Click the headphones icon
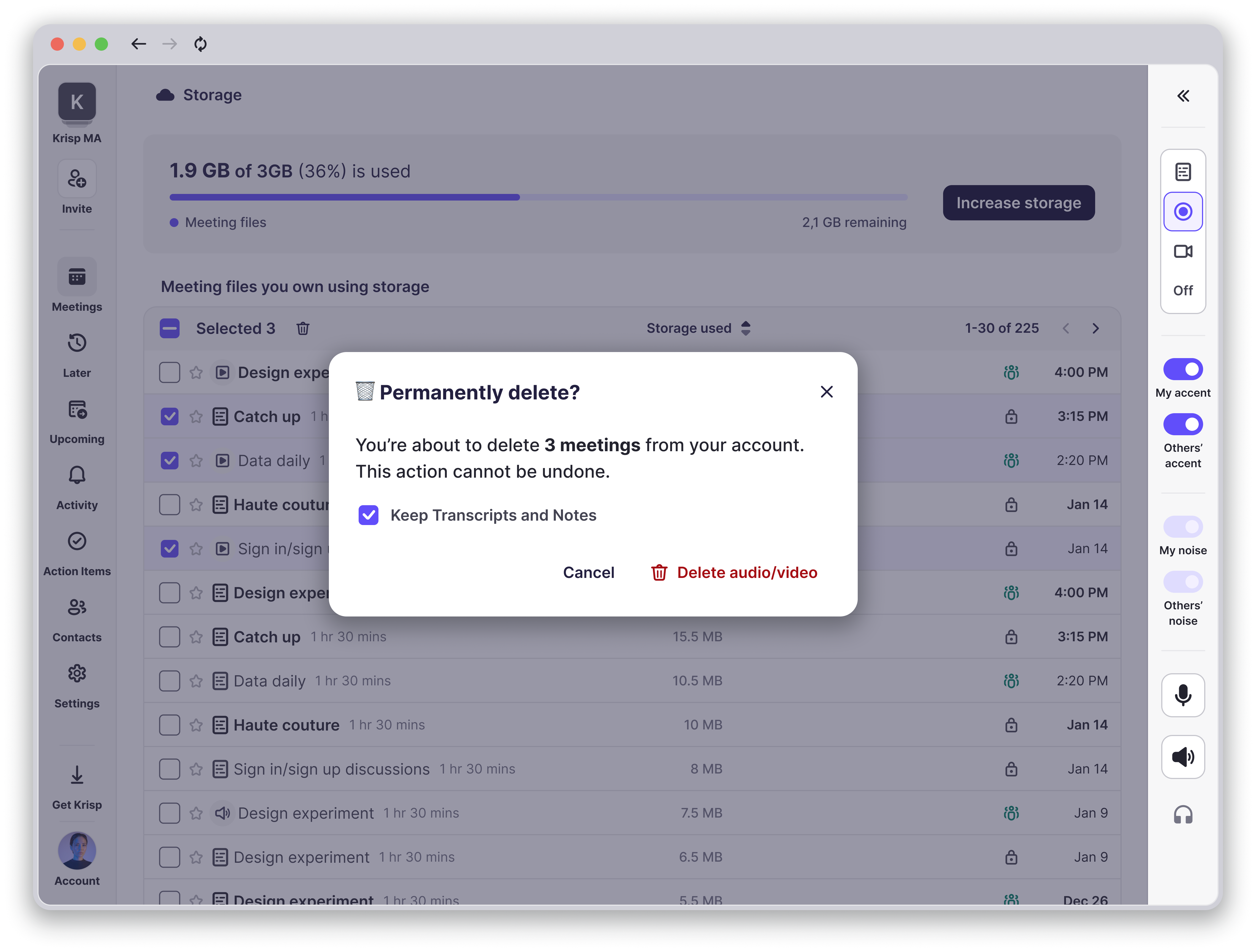This screenshot has height=952, width=1256. click(x=1183, y=815)
